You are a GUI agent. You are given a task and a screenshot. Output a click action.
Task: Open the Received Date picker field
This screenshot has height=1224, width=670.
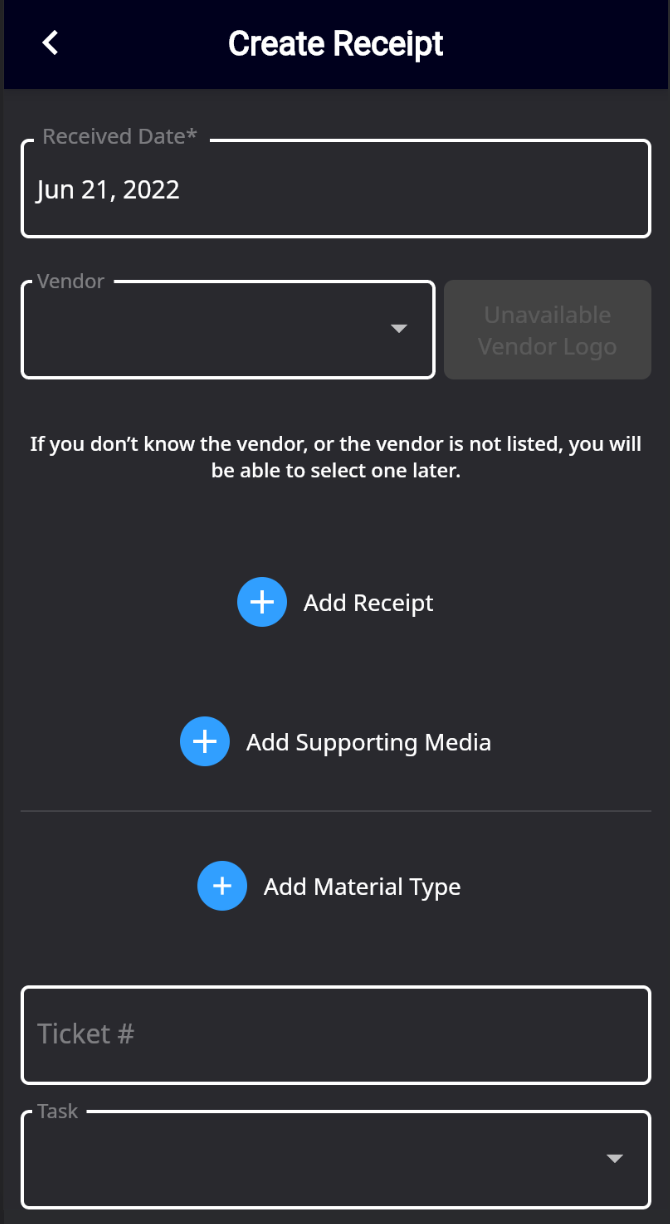point(336,189)
